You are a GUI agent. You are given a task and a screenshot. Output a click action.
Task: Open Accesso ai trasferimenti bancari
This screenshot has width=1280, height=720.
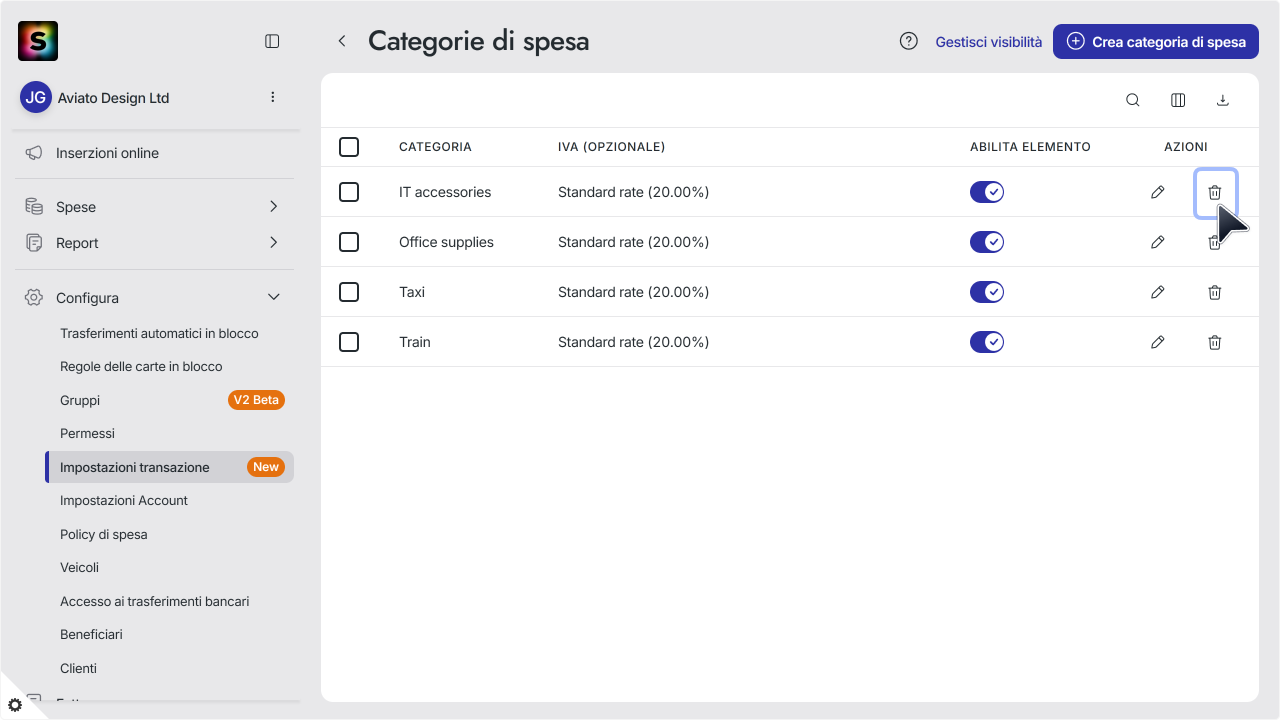[154, 601]
